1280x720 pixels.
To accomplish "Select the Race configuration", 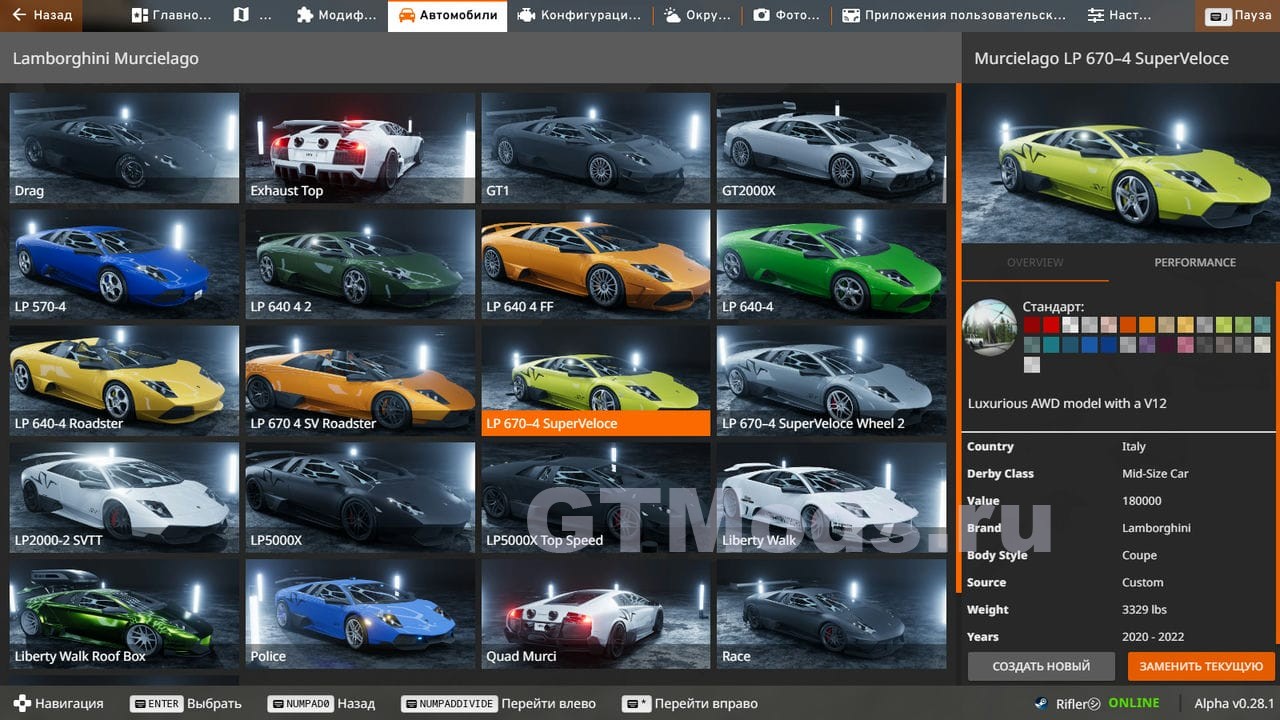I will [x=831, y=614].
